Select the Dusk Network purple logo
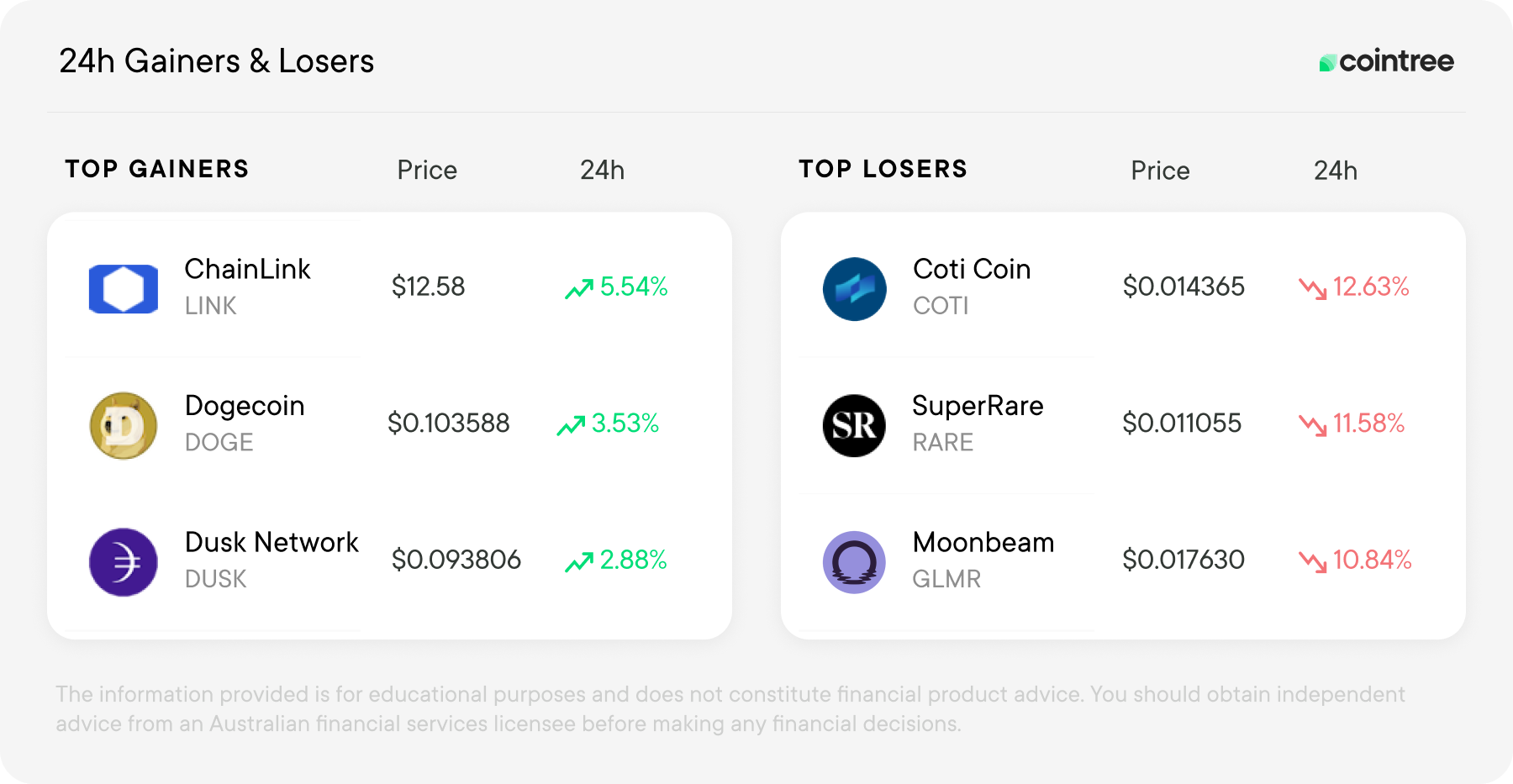Image resolution: width=1513 pixels, height=784 pixels. 124,562
